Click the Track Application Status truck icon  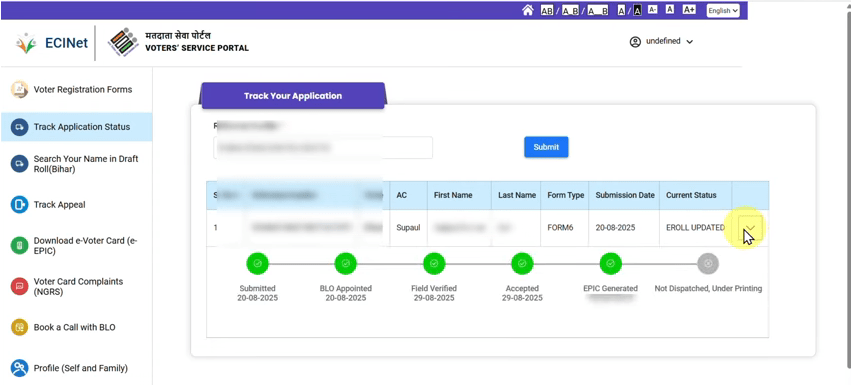pyautogui.click(x=20, y=127)
